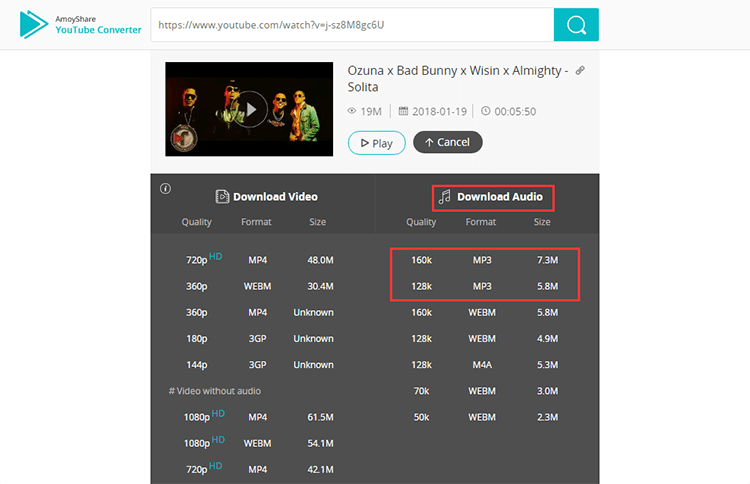Click the '# Video without audio' label
Screen dimensions: 750x484
215,391
